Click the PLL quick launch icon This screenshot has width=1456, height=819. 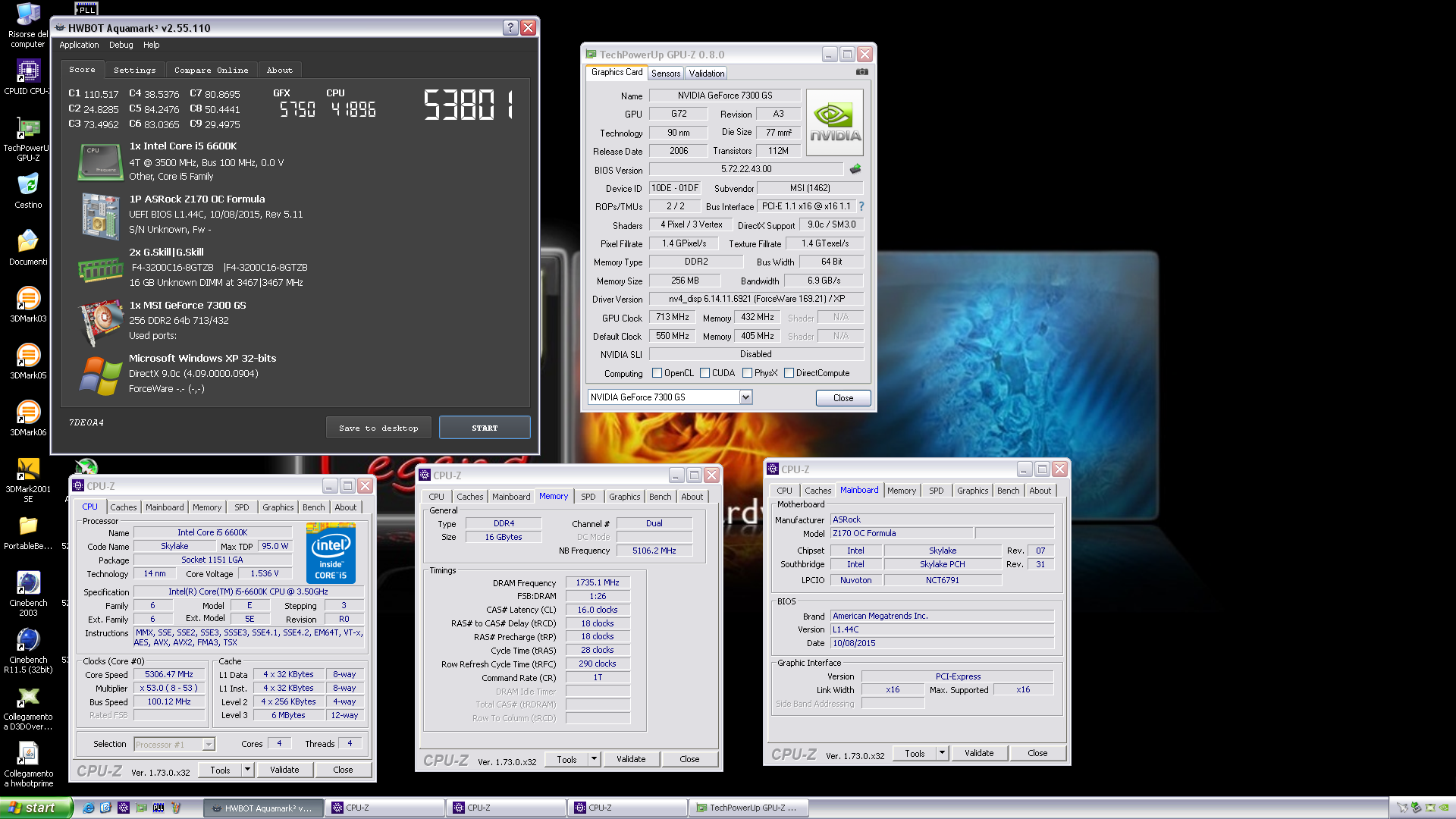158,808
